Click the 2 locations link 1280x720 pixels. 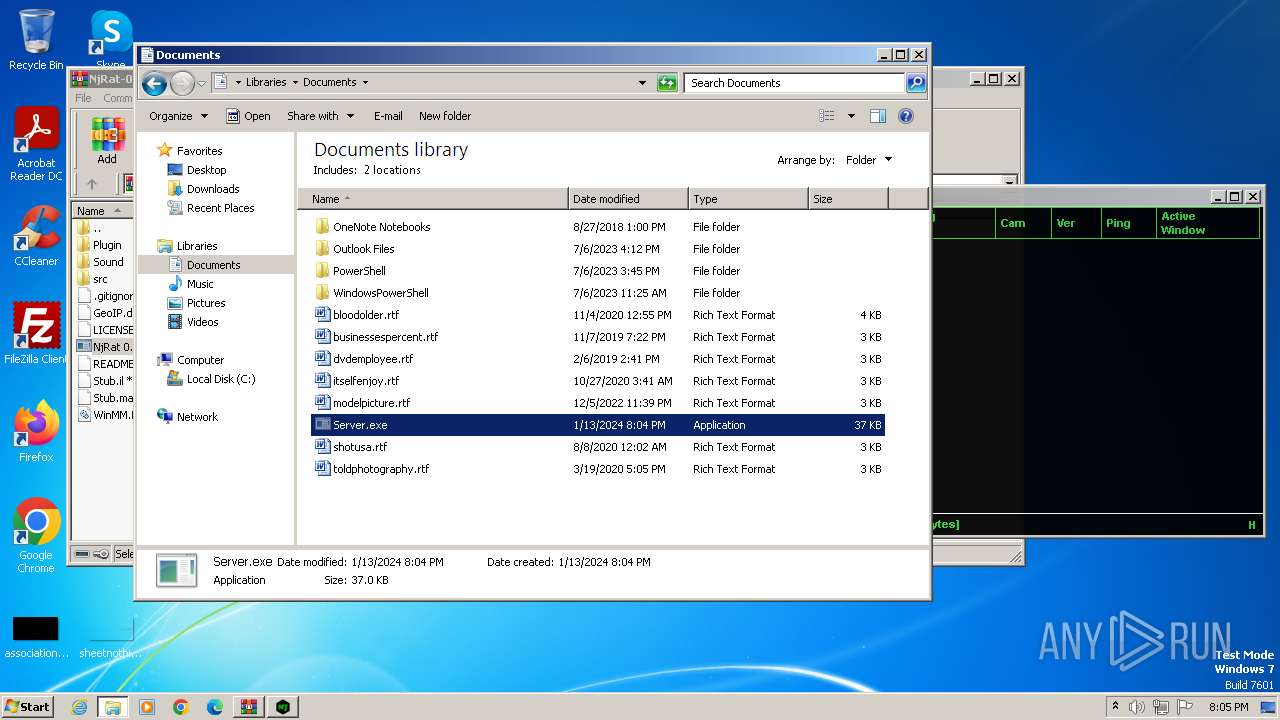[392, 170]
